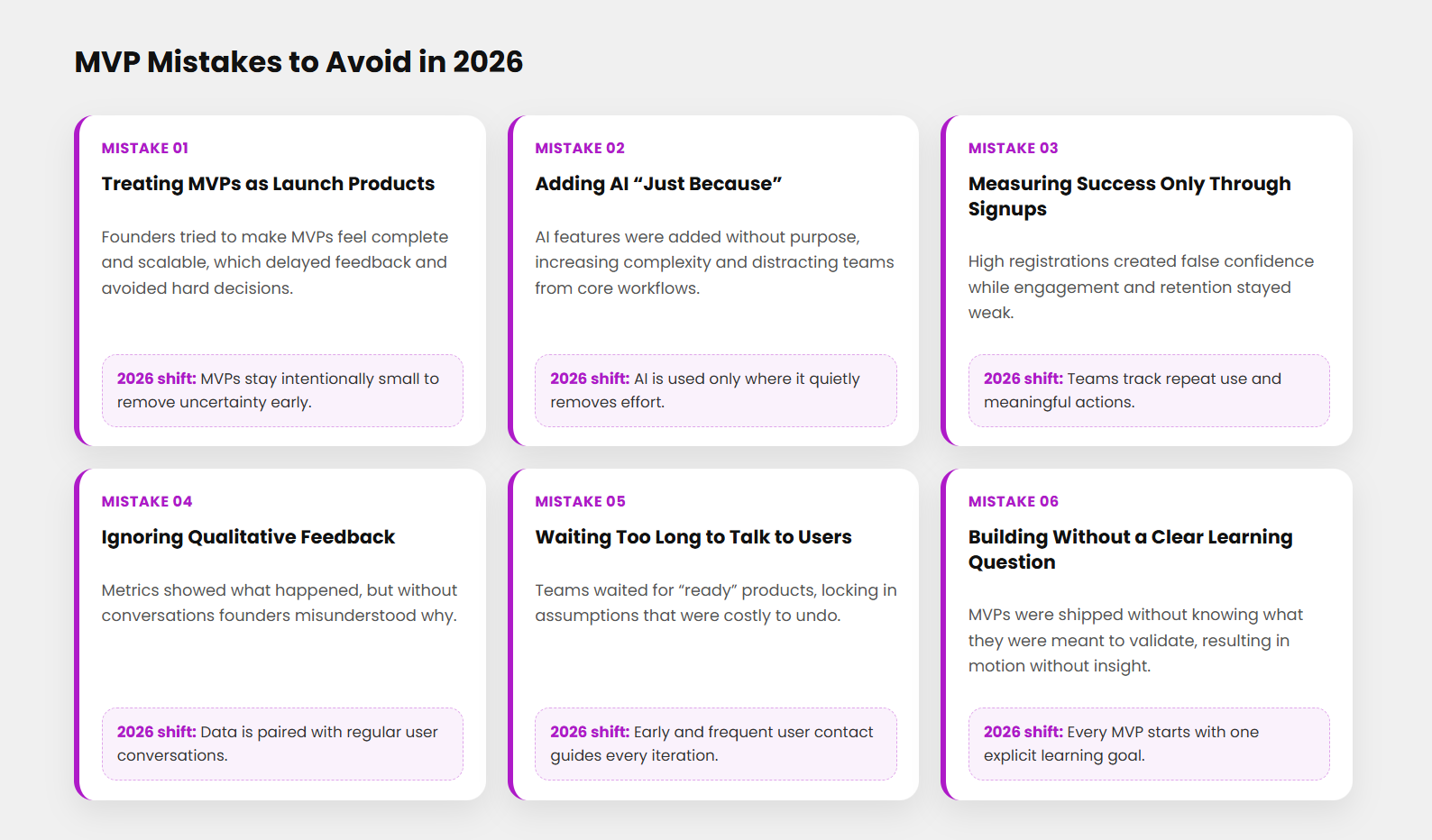
Task: Click the shift note about tracking repeat use
Action: [x=1148, y=390]
